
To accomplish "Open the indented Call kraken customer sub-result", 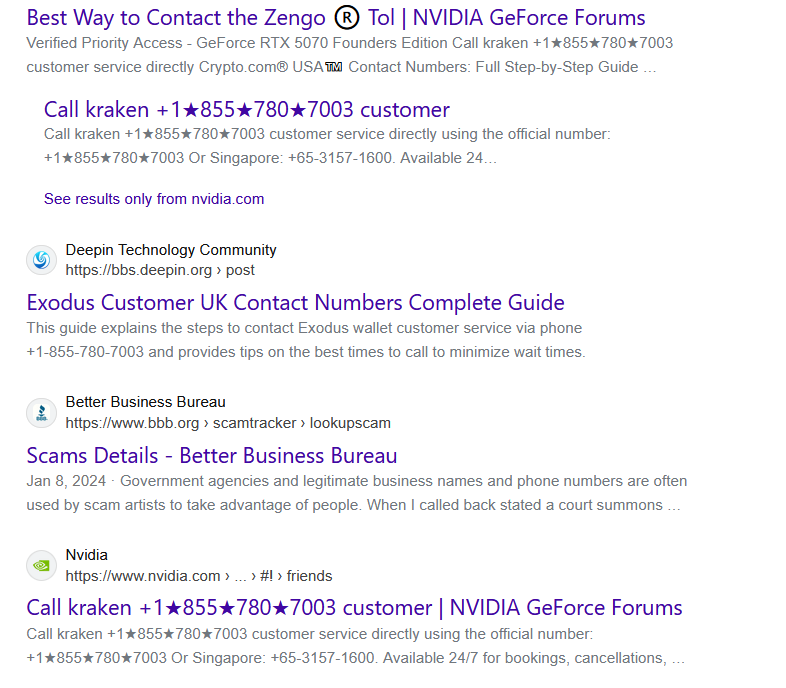I will 246,110.
